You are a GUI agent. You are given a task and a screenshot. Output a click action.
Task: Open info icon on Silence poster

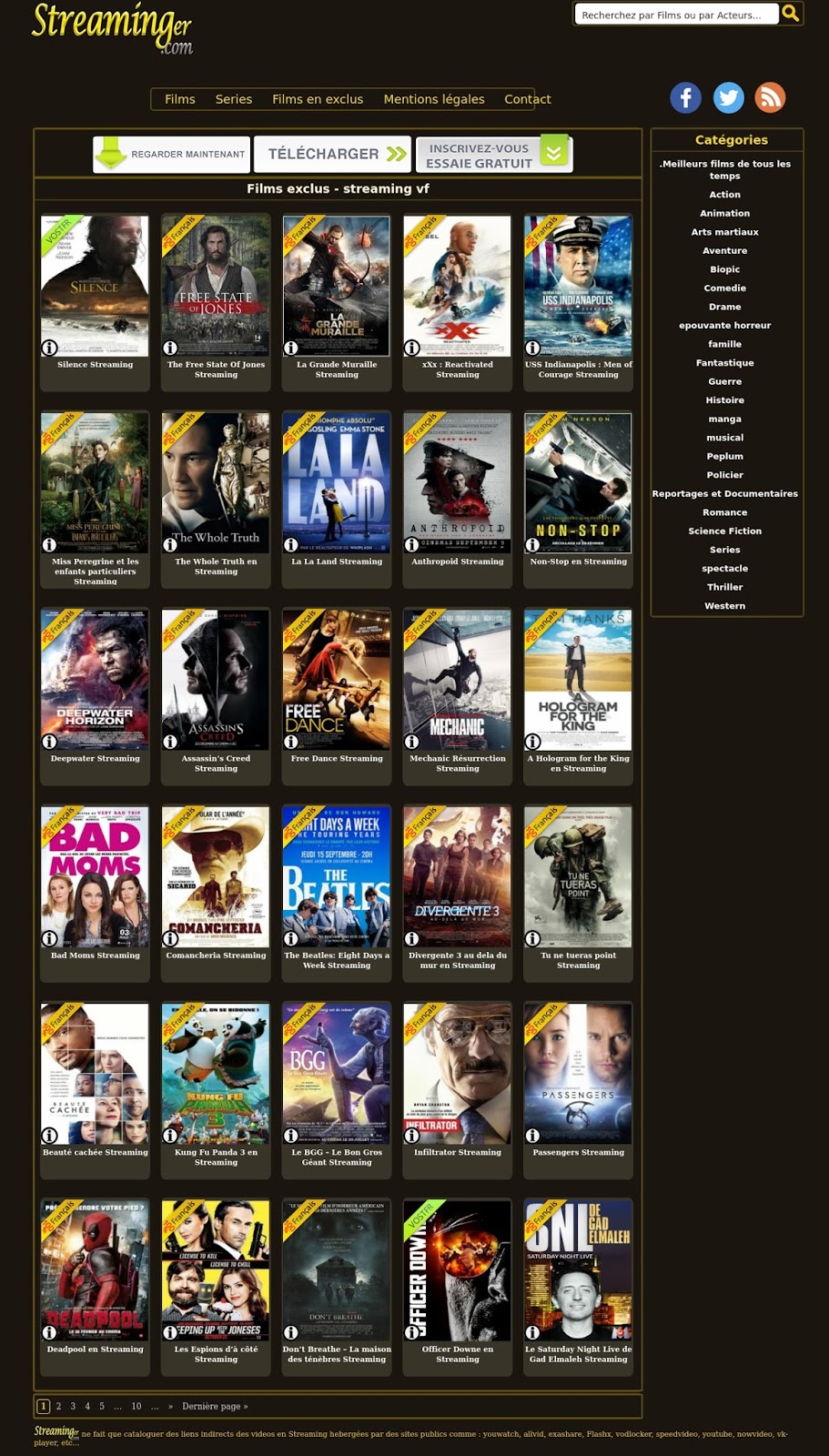(x=50, y=348)
